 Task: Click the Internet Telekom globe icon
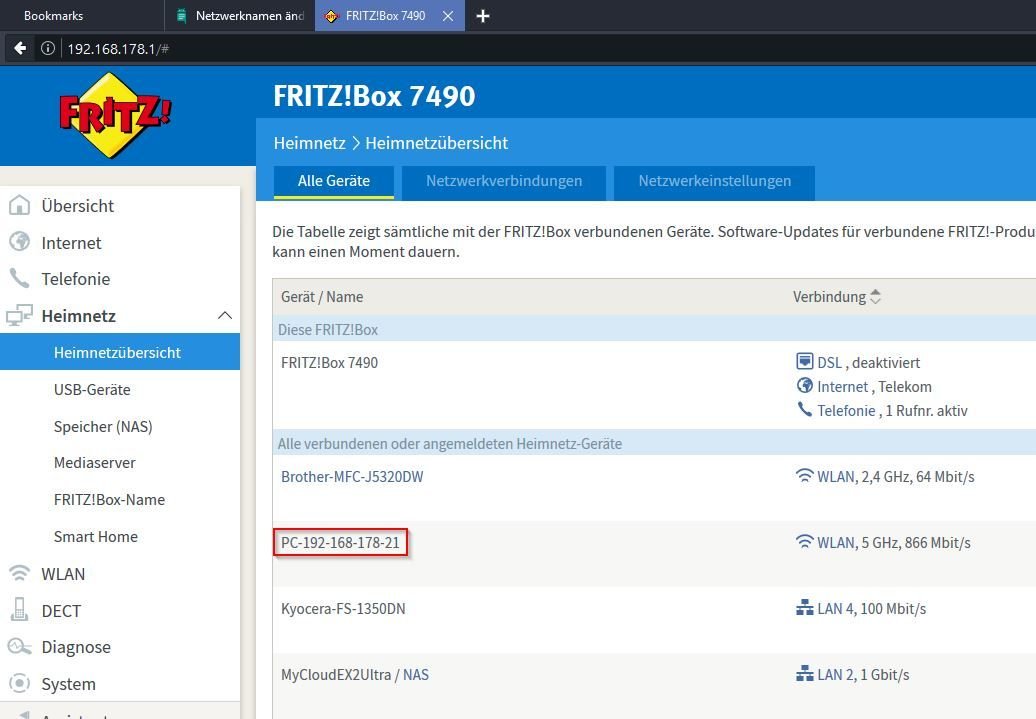coord(805,385)
